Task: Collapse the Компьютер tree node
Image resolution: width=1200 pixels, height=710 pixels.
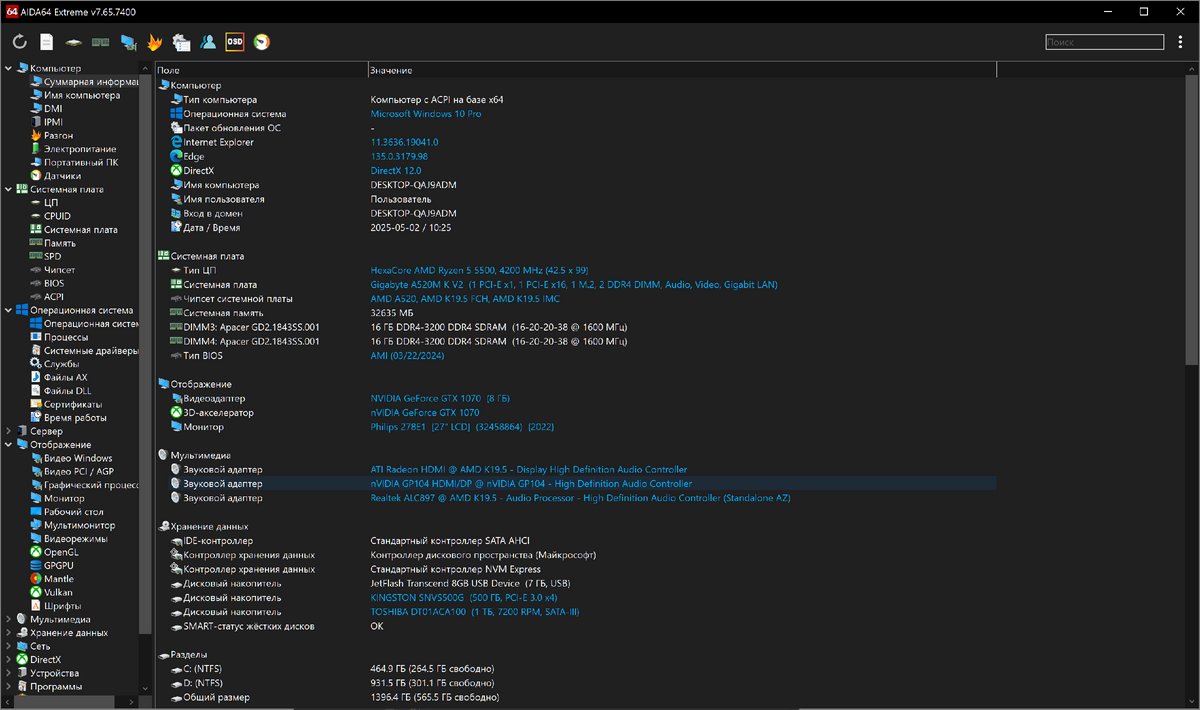Action: 9,68
